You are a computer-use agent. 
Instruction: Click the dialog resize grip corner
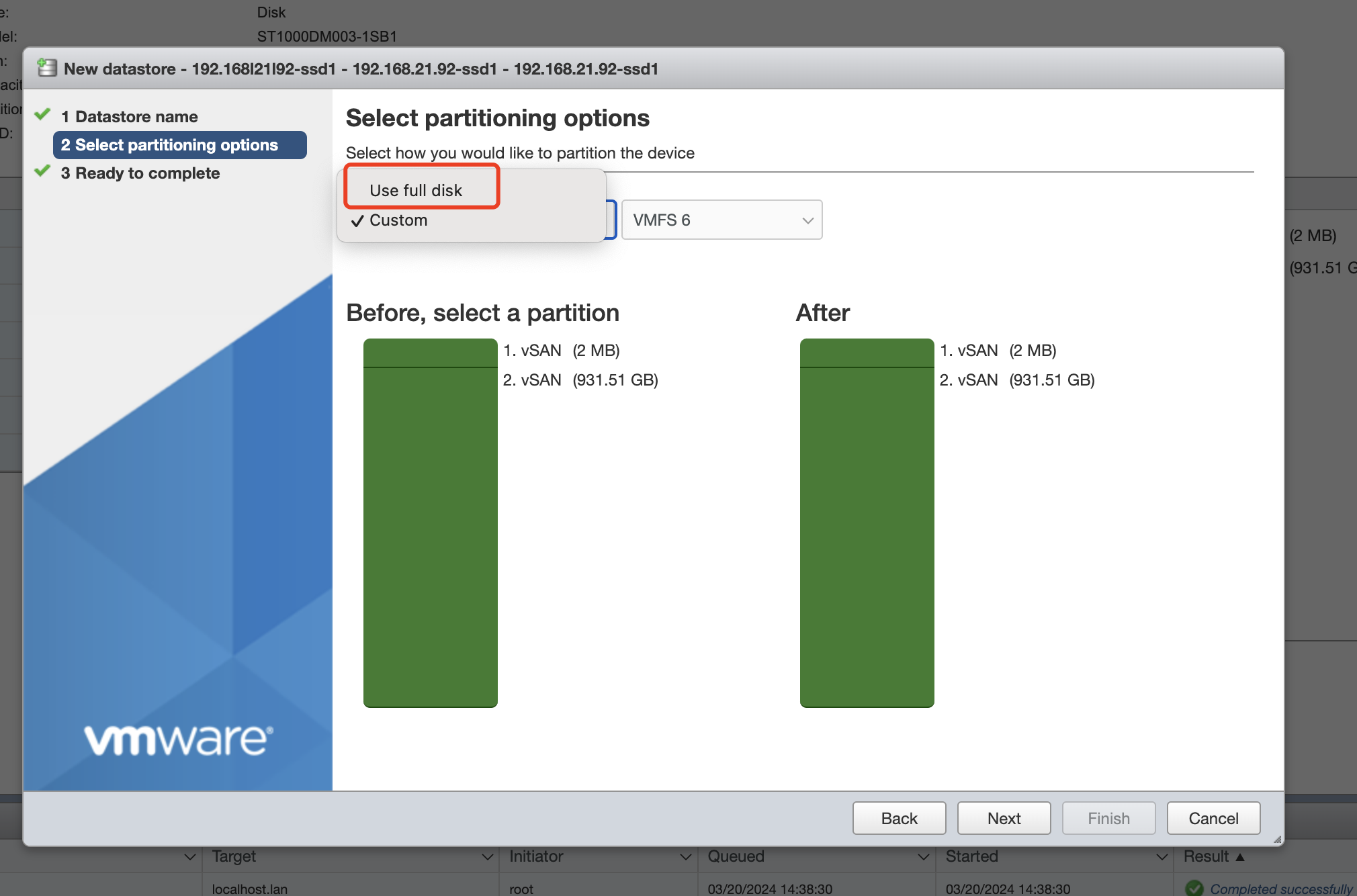pos(1277,839)
